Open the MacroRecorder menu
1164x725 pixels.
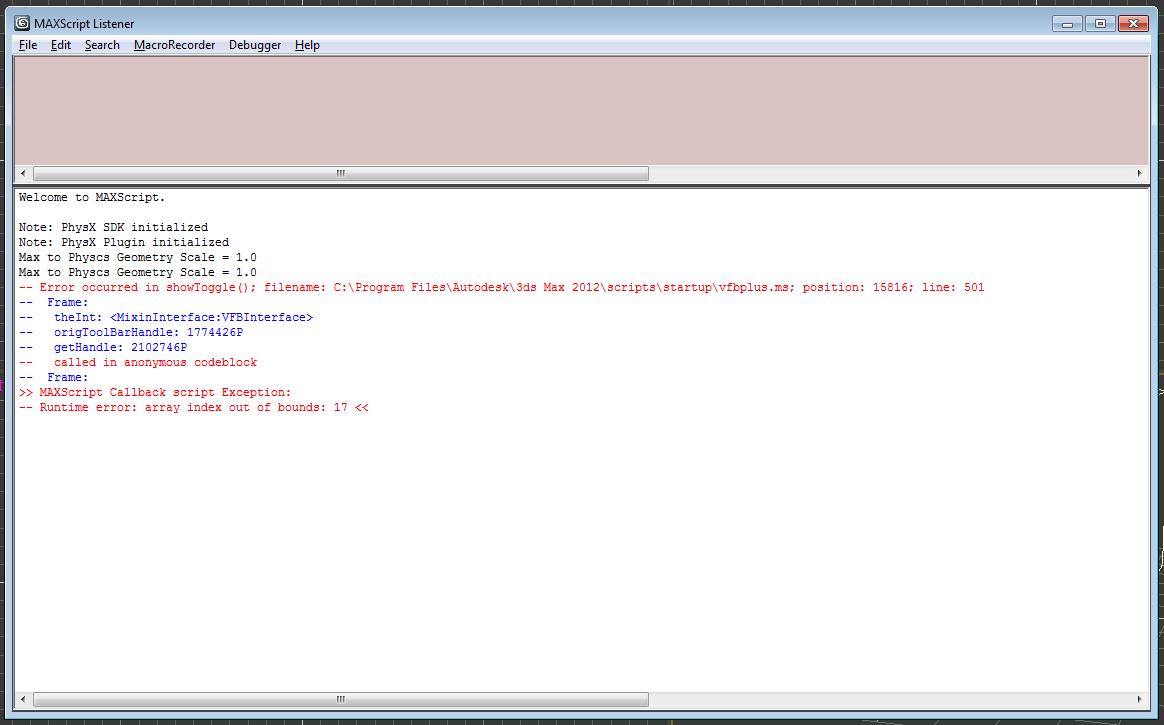174,45
